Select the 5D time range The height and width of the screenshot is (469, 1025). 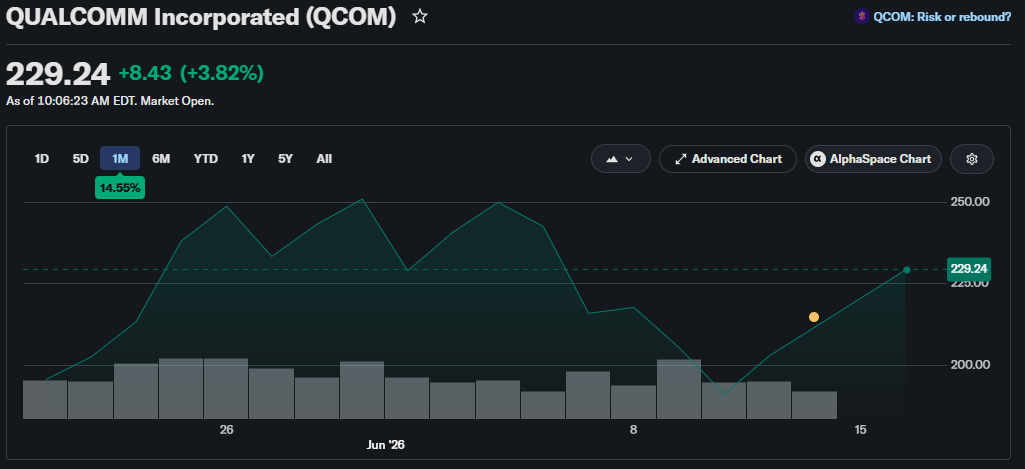coord(80,159)
